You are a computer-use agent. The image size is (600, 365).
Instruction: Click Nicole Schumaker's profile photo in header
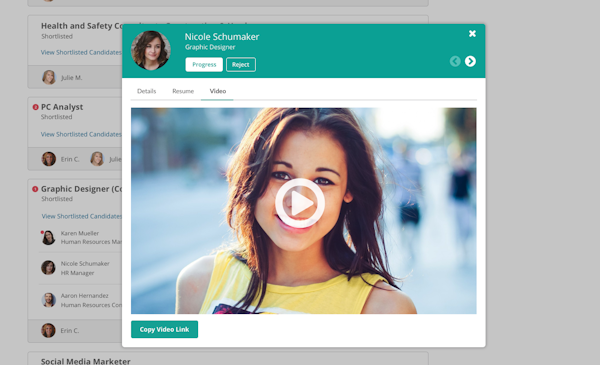click(x=151, y=50)
